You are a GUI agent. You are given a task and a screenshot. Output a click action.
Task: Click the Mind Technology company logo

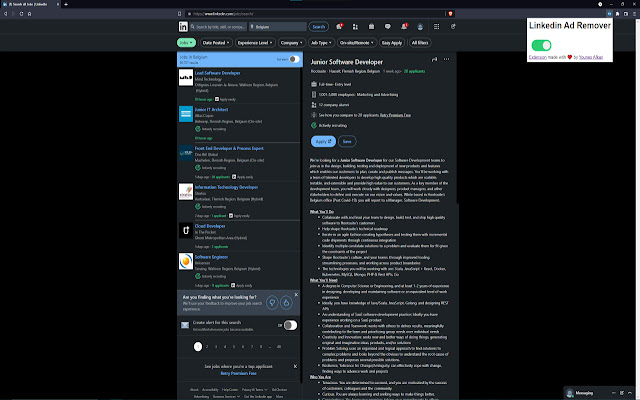[x=186, y=79]
